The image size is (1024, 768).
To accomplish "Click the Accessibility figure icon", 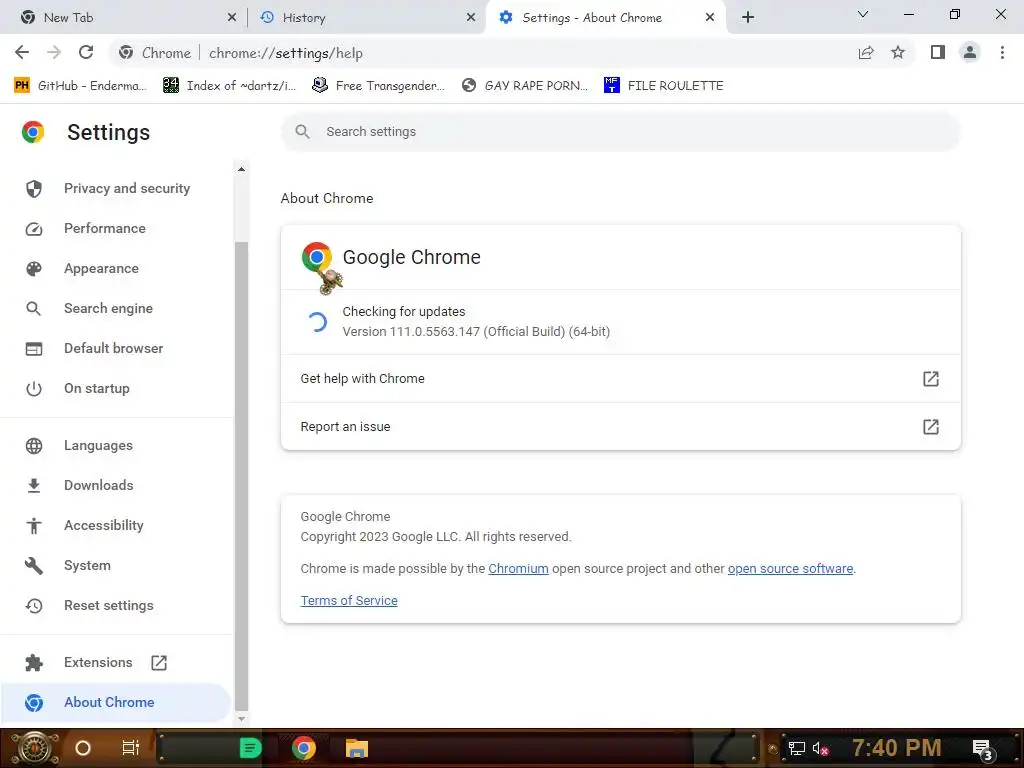I will 34,525.
